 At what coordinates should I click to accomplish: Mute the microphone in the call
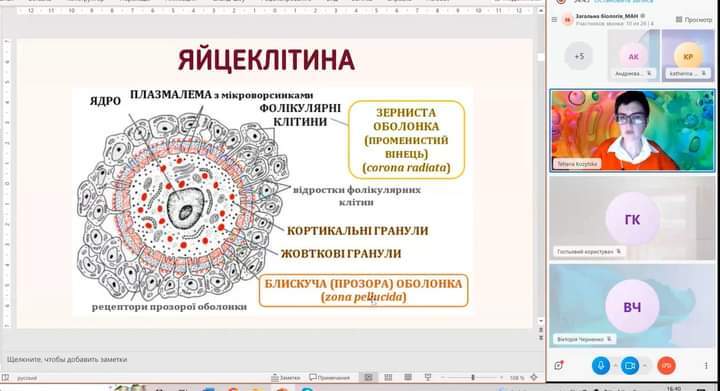pyautogui.click(x=601, y=365)
